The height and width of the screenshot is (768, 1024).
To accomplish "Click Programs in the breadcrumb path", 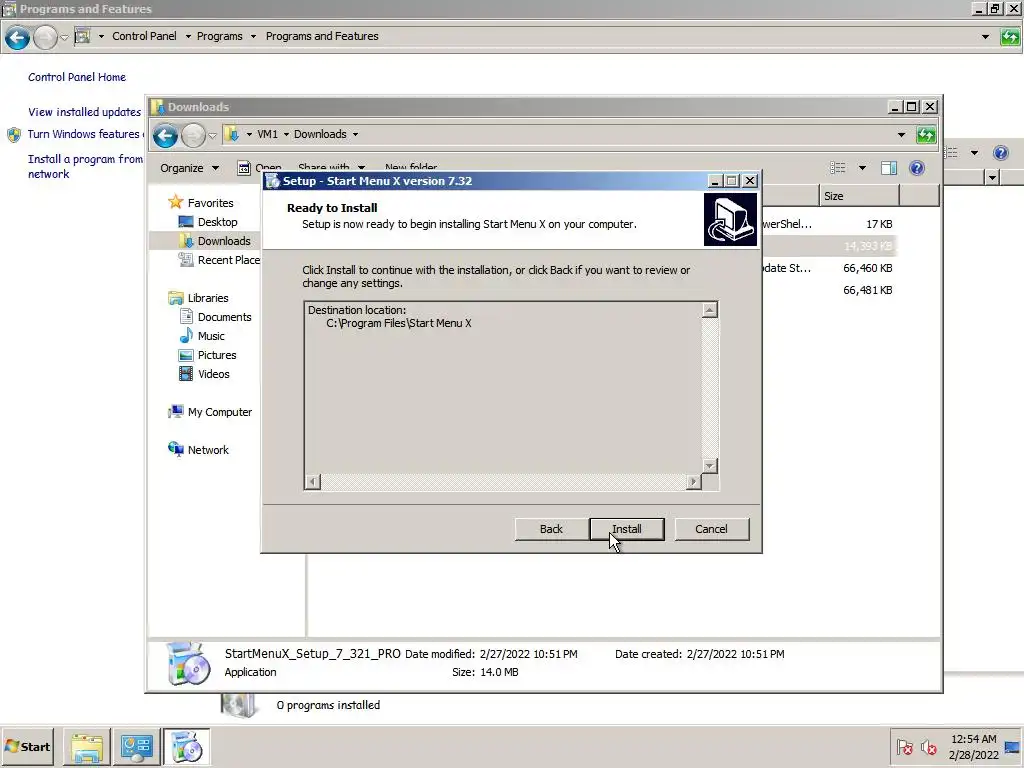I will [x=219, y=36].
